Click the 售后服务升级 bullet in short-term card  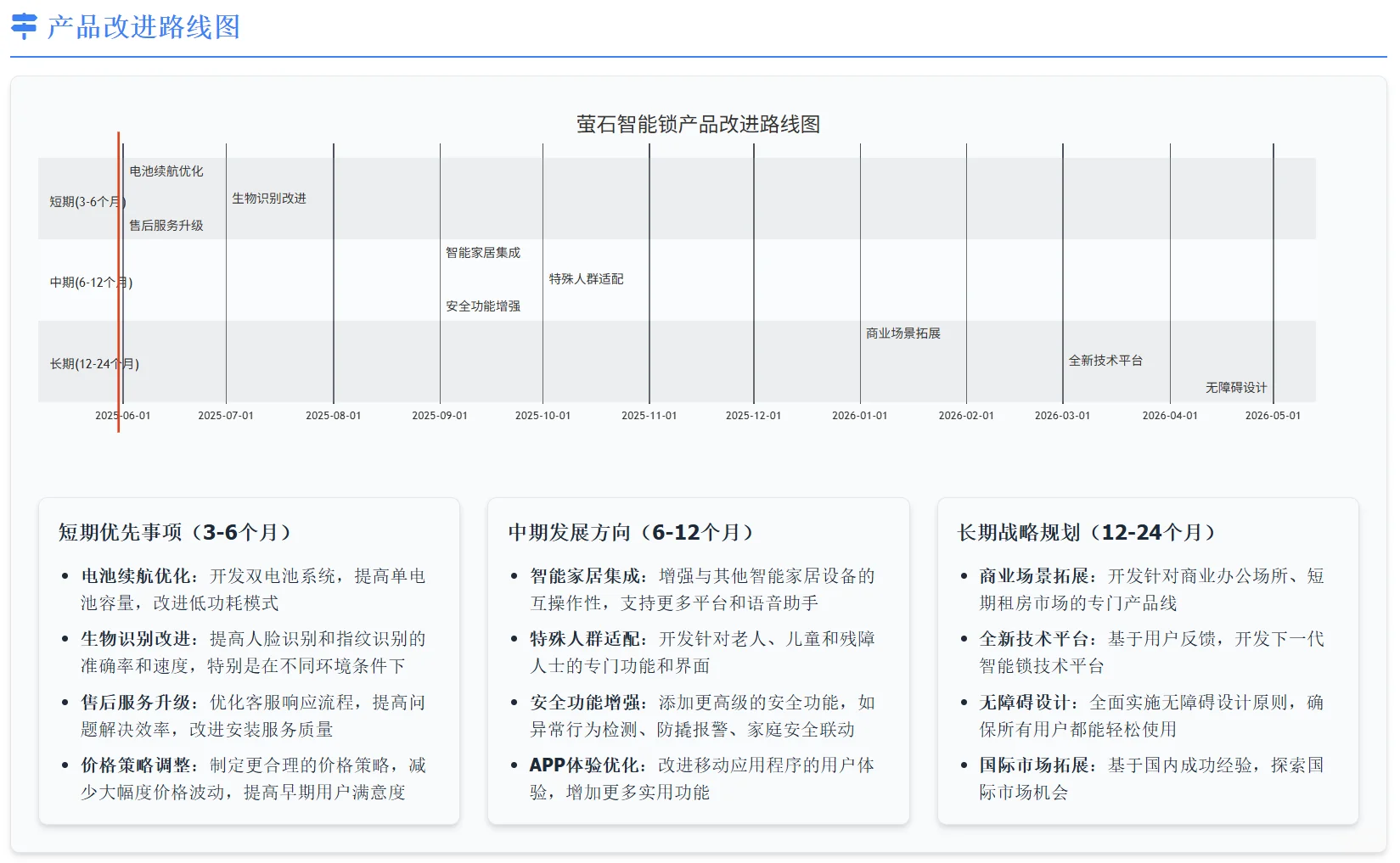(253, 716)
